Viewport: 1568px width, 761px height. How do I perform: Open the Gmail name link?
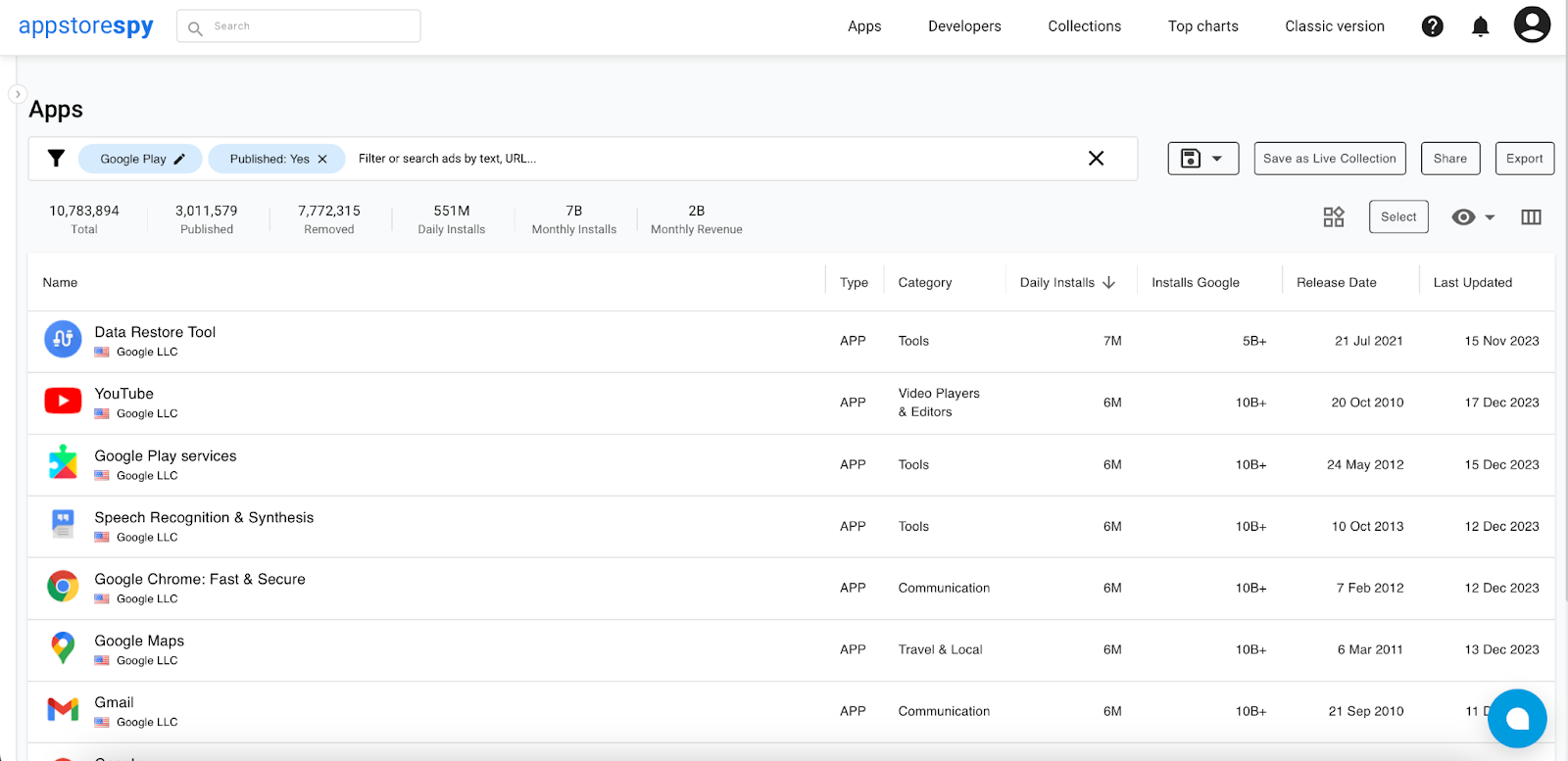tap(114, 702)
